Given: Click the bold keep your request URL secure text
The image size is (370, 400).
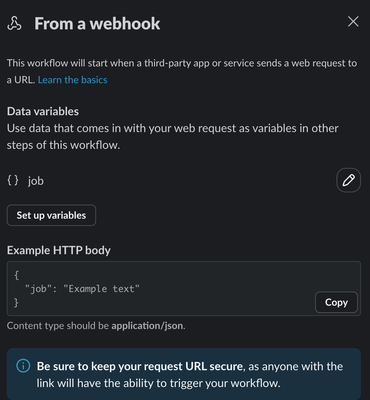Looking at the screenshot, I should [140, 366].
